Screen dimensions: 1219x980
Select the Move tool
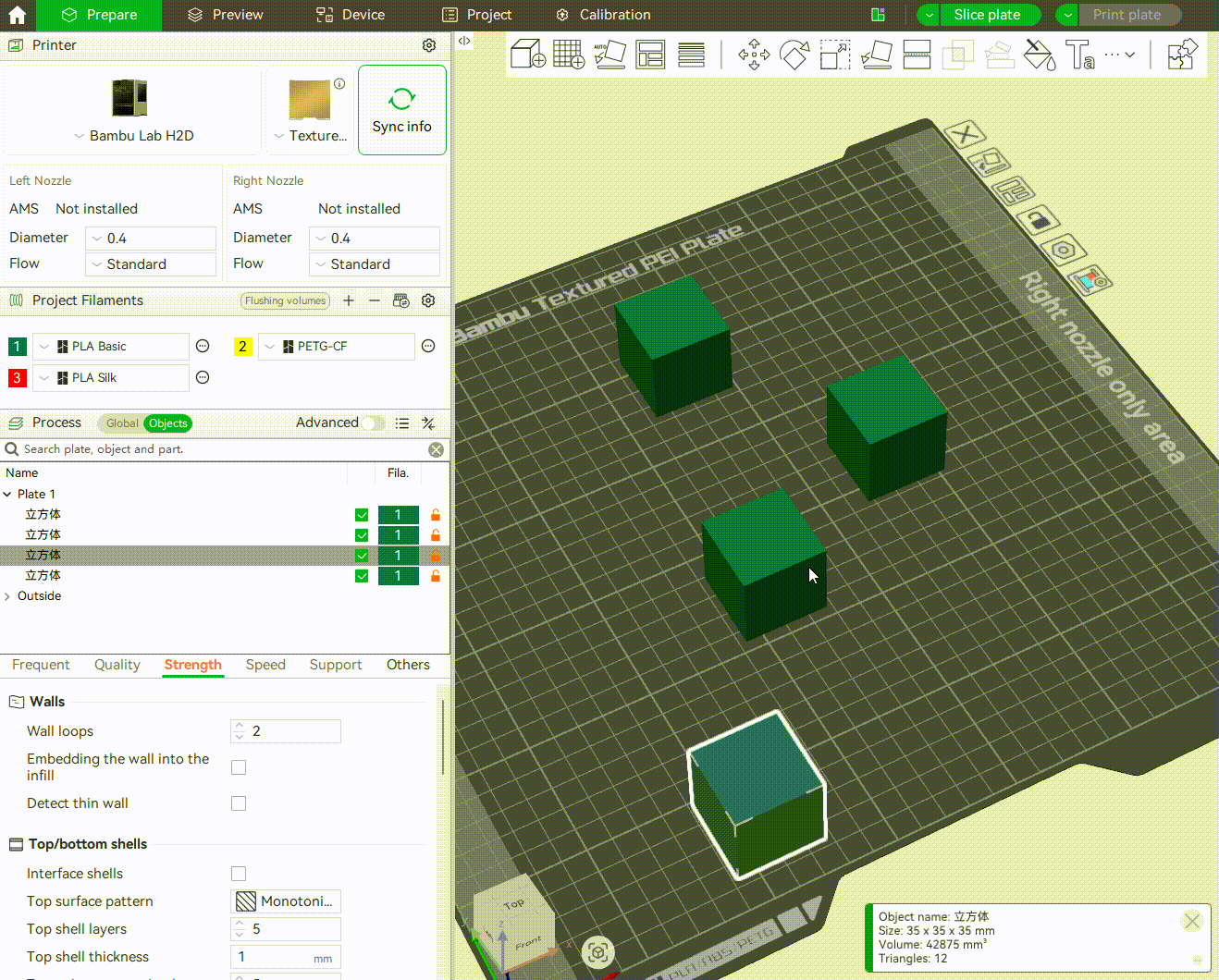click(754, 55)
